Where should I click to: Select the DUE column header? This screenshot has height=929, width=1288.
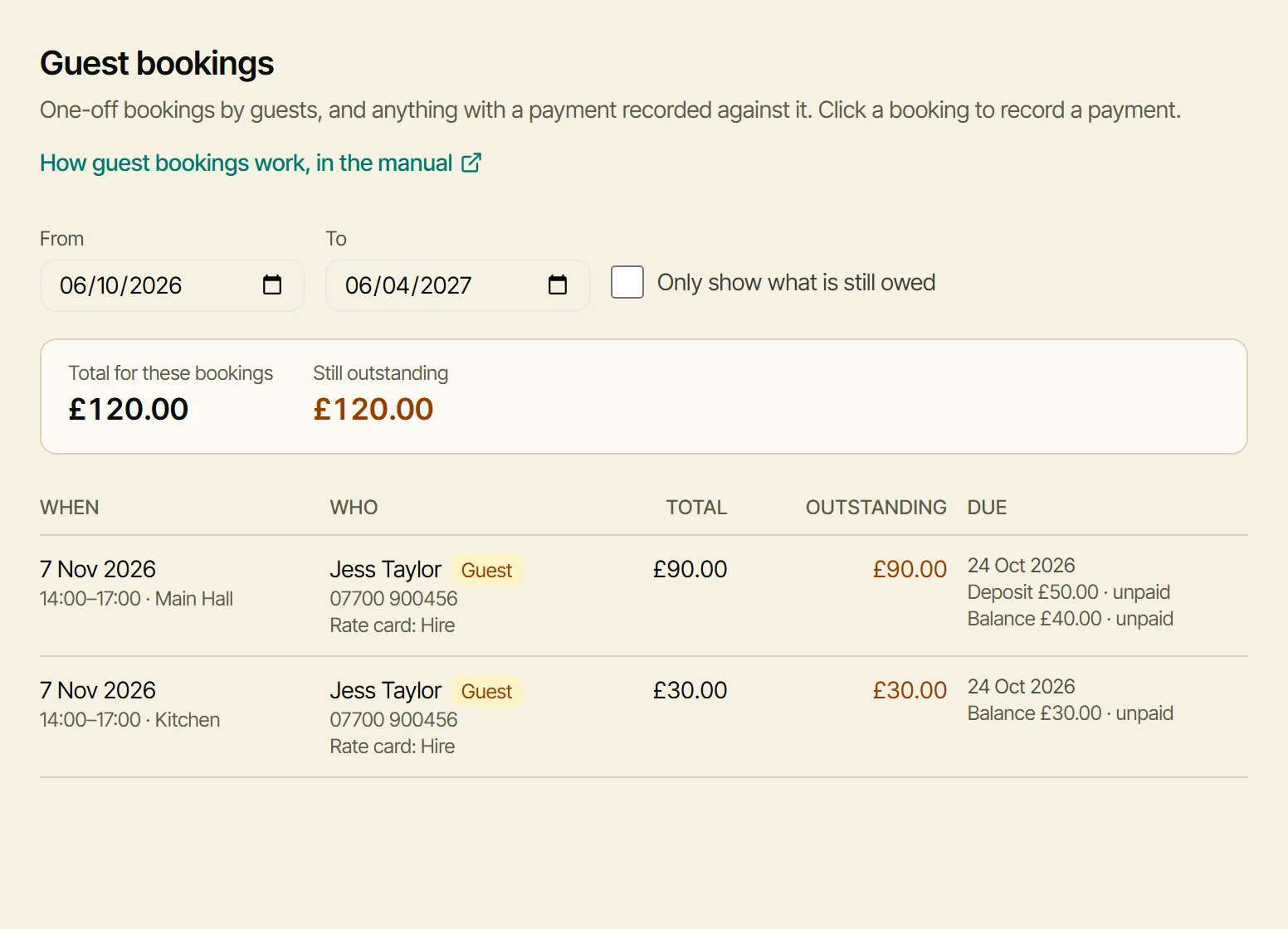987,507
